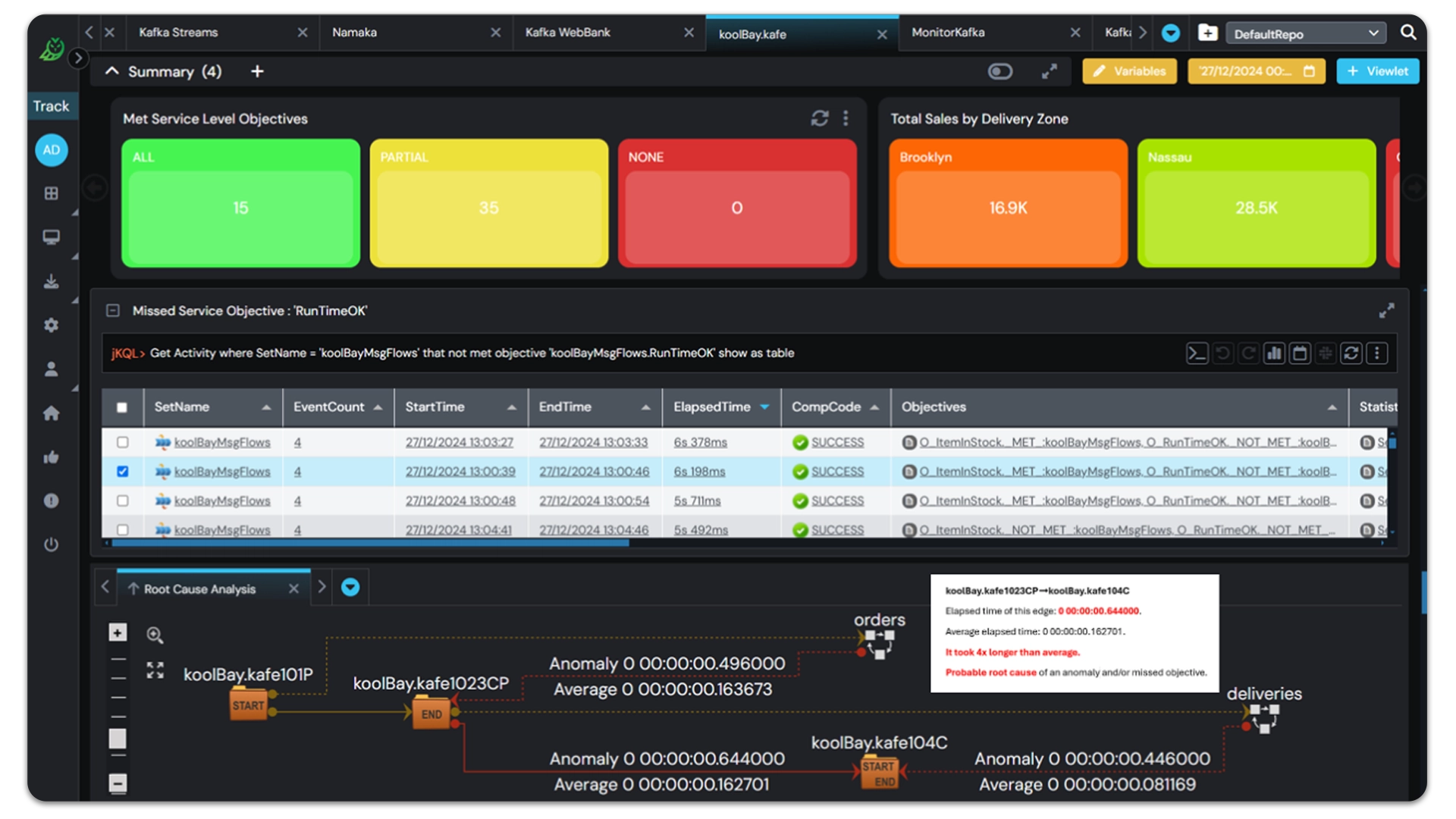Go to the home icon in sidebar
1456x819 pixels.
click(x=51, y=413)
